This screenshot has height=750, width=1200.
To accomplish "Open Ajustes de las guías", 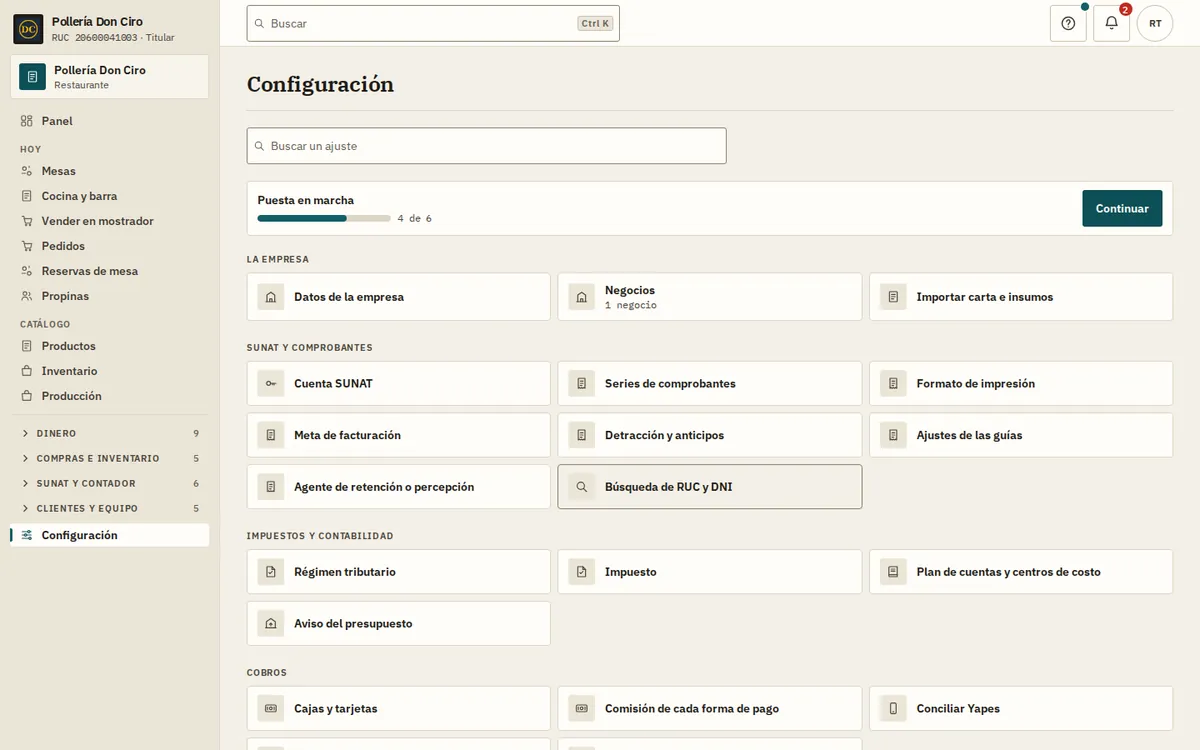I will click(1021, 435).
